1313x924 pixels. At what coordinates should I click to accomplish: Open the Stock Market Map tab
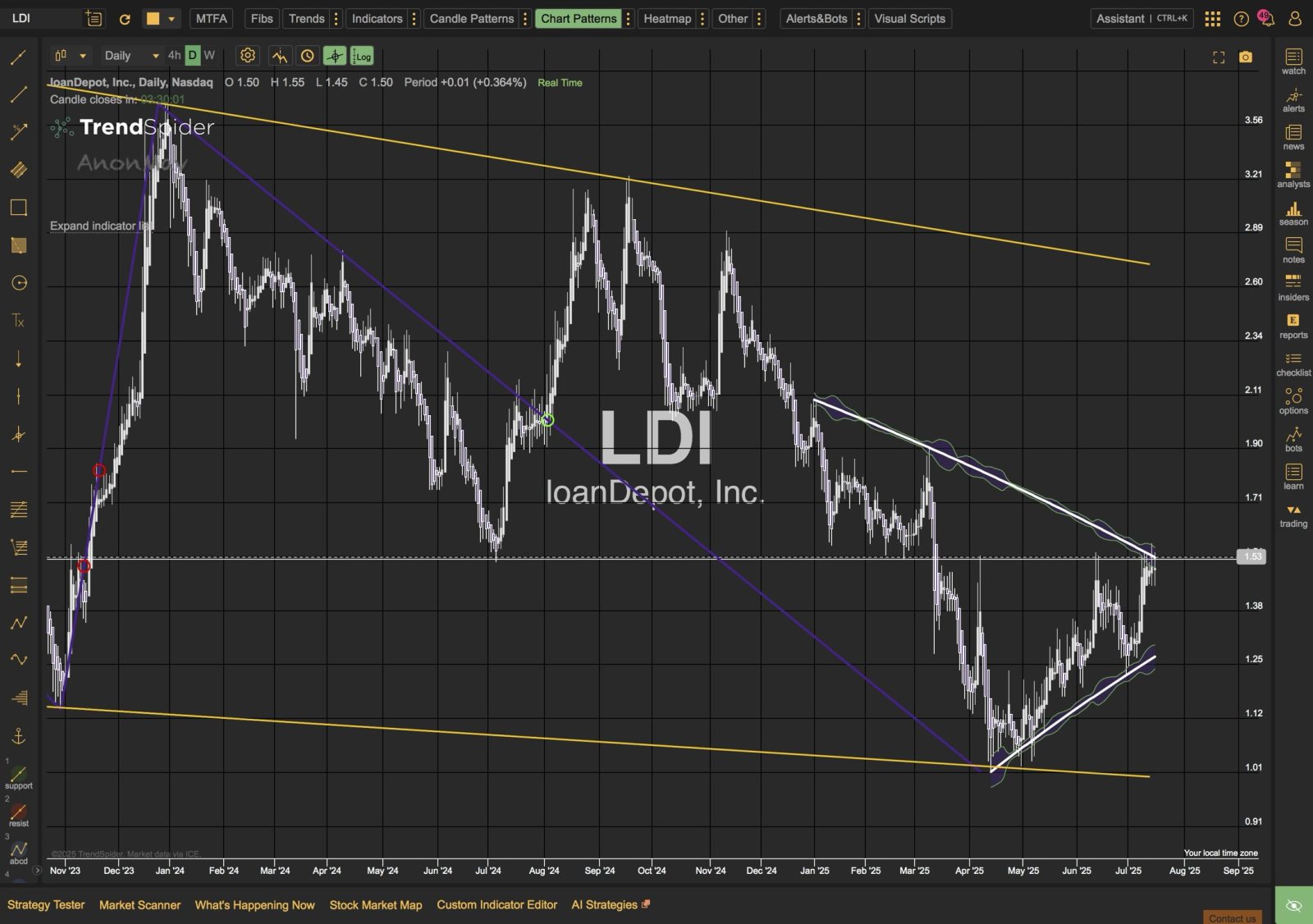click(x=376, y=905)
